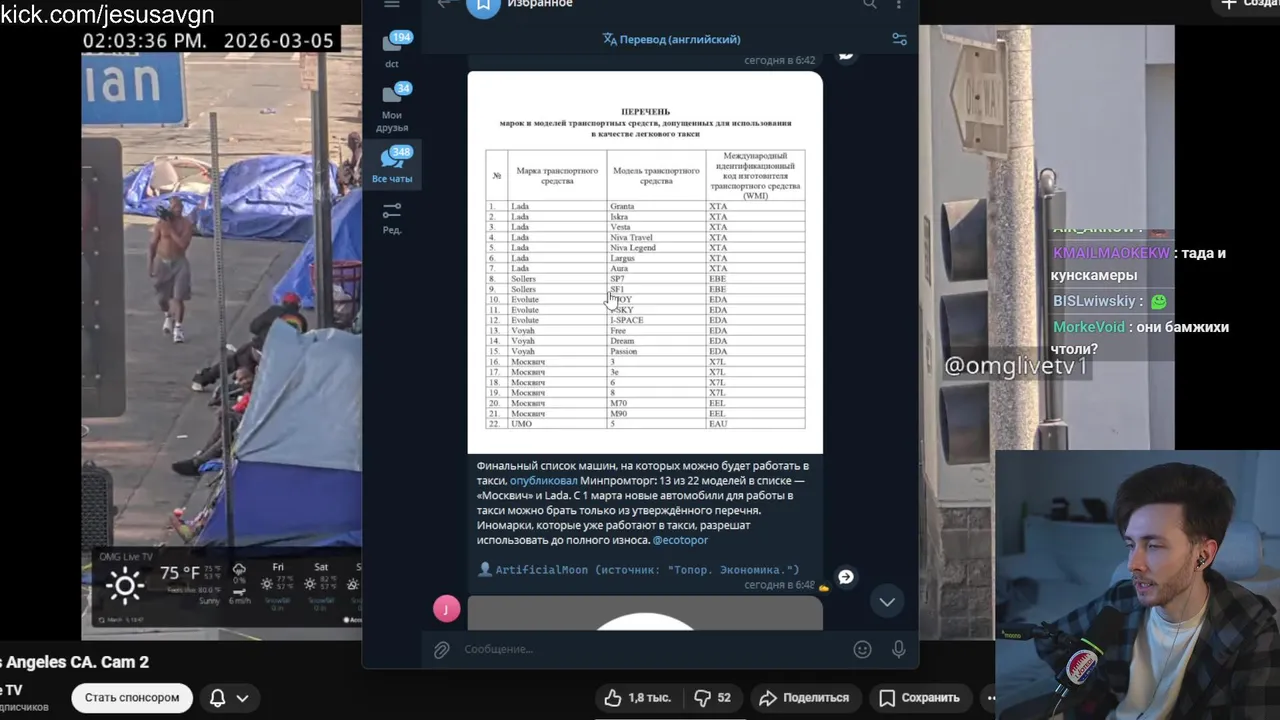Open the taxi vehicle list image
This screenshot has width=1280, height=720.
pyautogui.click(x=645, y=262)
